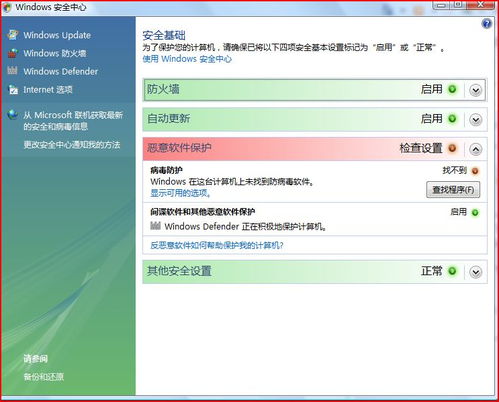
Task: Click the 其他安全设置 header title
Action: (179, 271)
